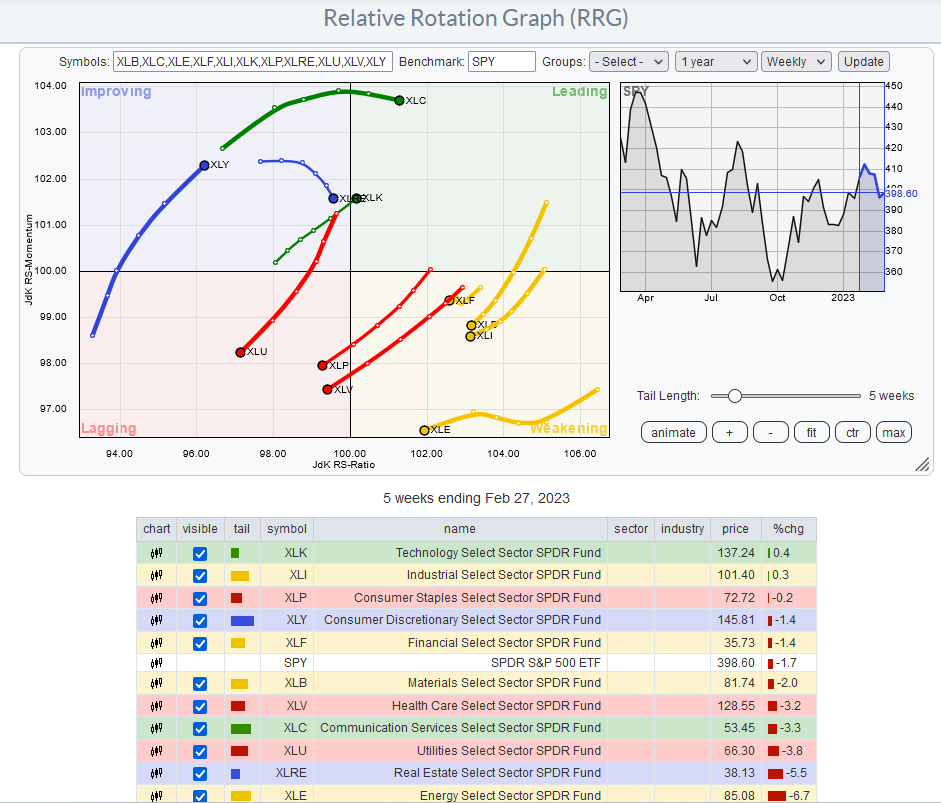Zoom out with the - button
Screen dimensions: 941x803
(x=771, y=433)
